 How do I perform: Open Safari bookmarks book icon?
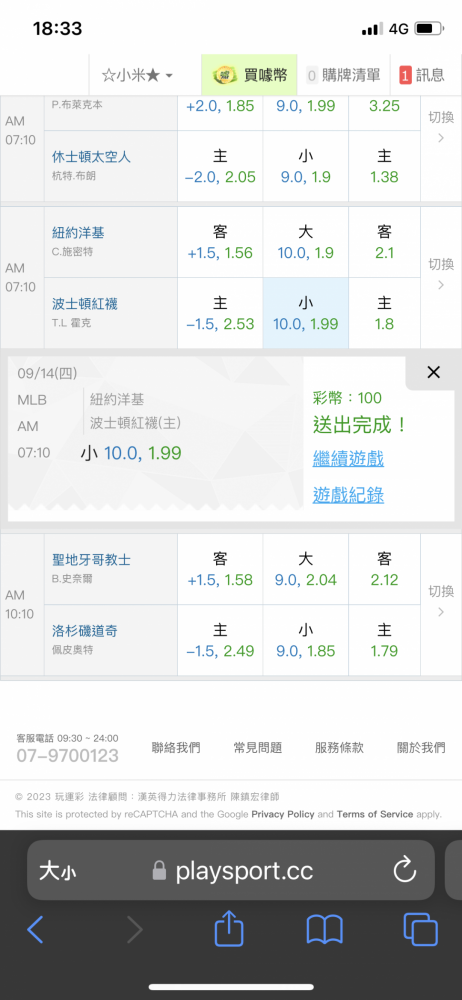tap(325, 930)
